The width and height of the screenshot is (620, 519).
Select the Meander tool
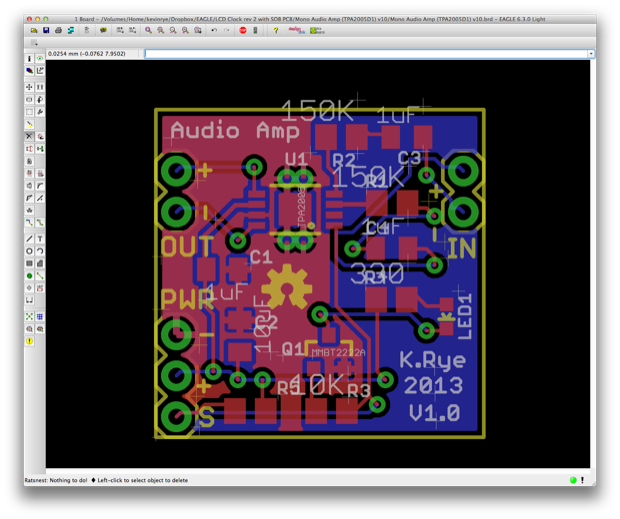[29, 210]
